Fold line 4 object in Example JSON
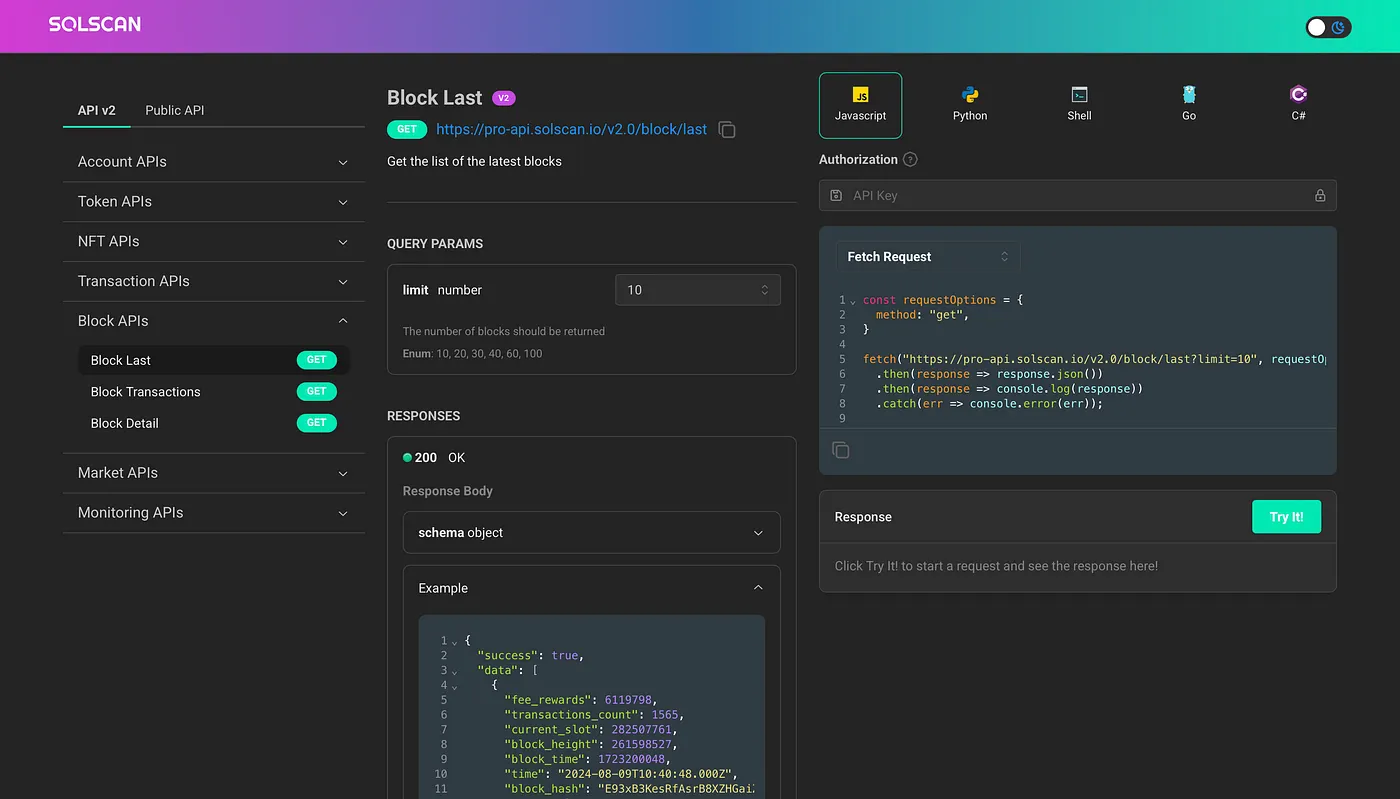Image resolution: width=1400 pixels, height=799 pixels. (x=454, y=686)
